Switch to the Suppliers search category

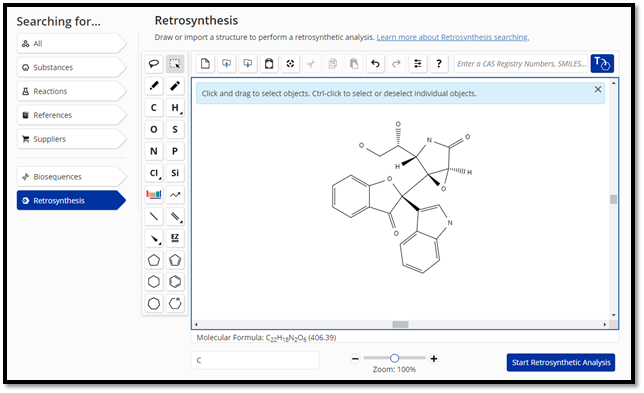click(x=71, y=139)
